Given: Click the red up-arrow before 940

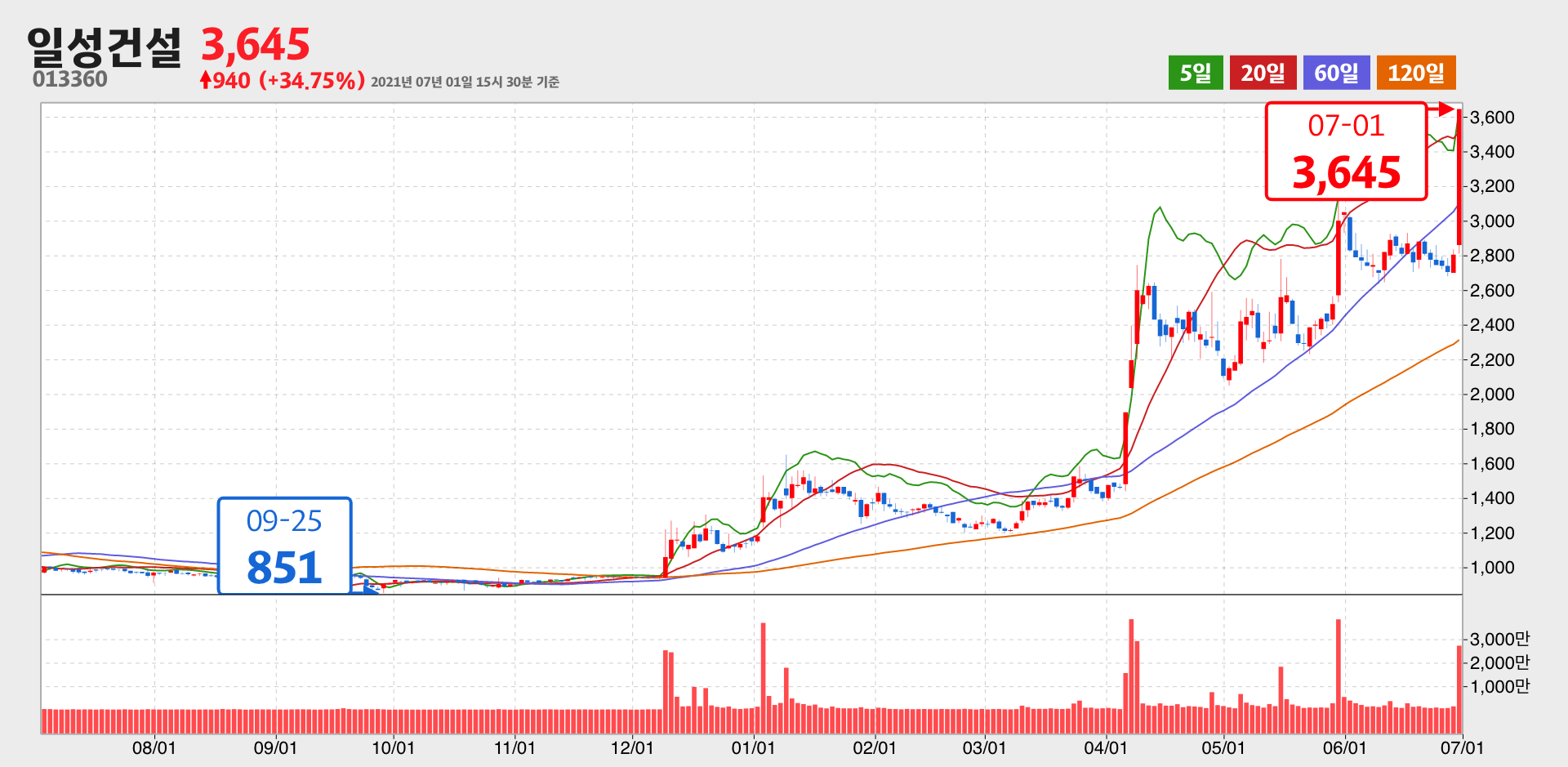Looking at the screenshot, I should 206,79.
